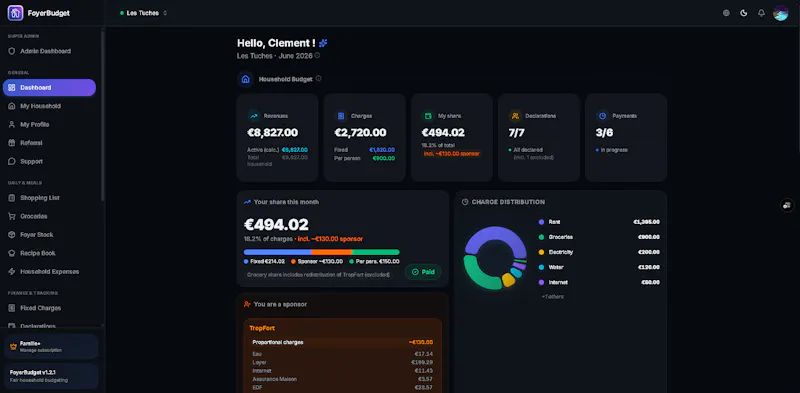800x393 pixels.
Task: Open Shopping List page
Action: 49,198
